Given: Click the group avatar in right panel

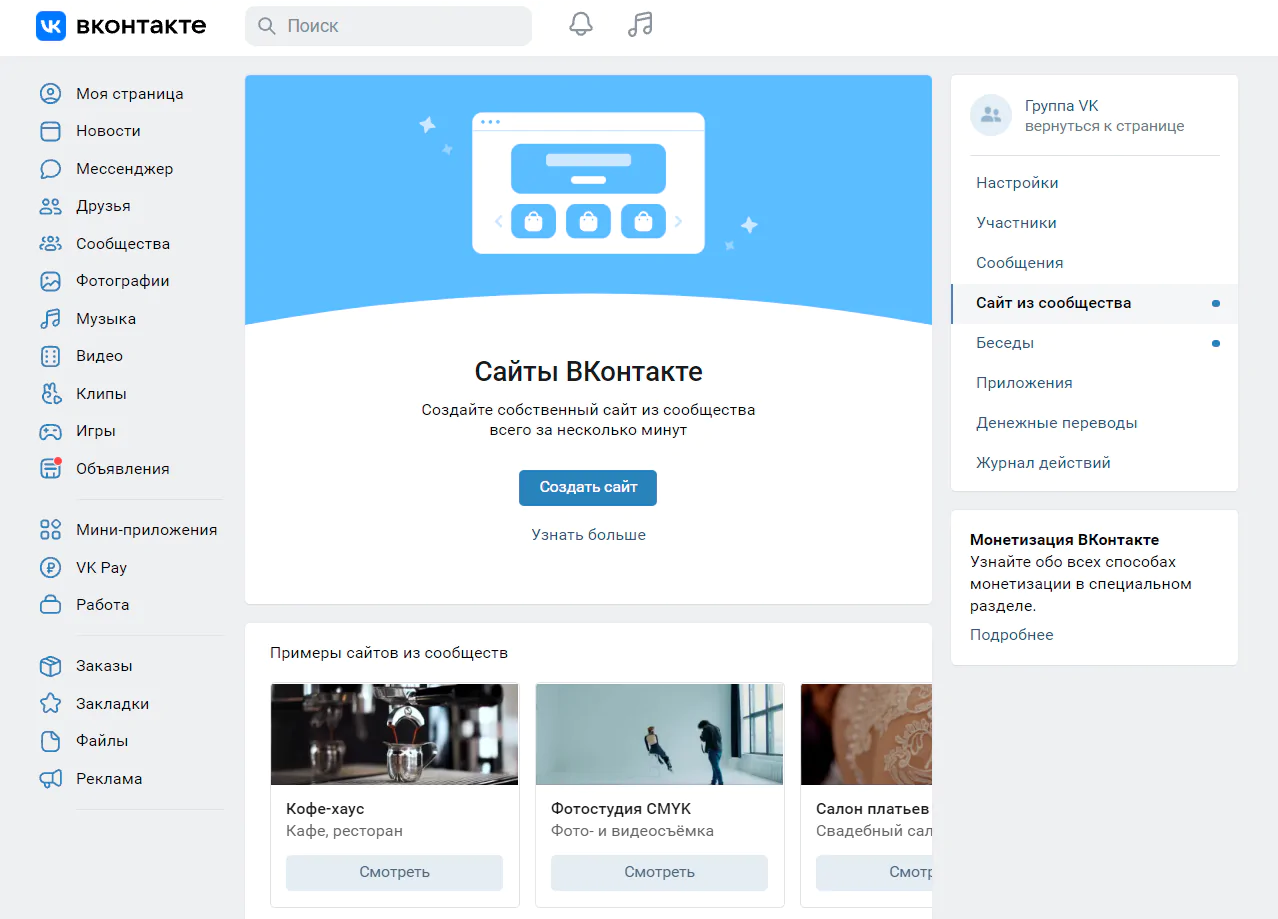Looking at the screenshot, I should pos(991,116).
